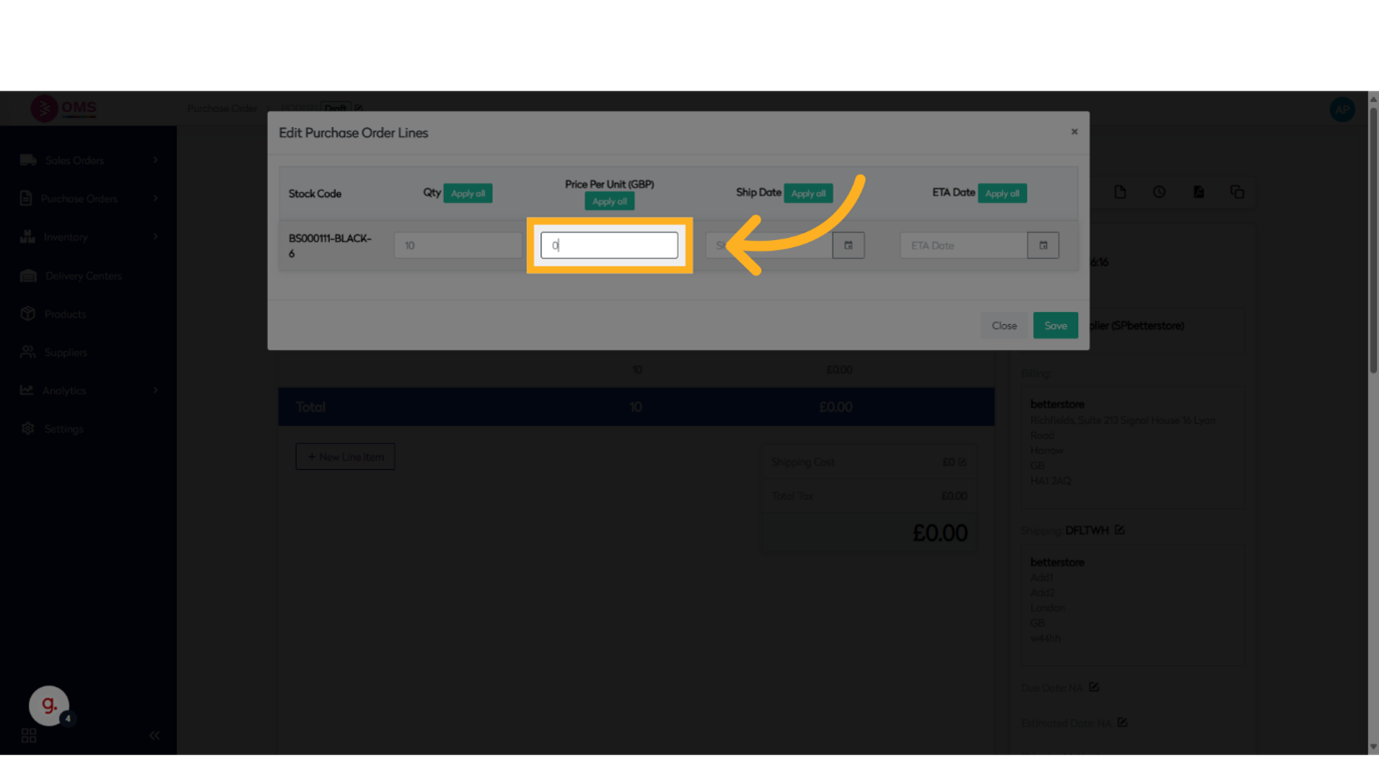1379x776 pixels.
Task: Expand the Sales Orders menu
Action: click(x=155, y=160)
